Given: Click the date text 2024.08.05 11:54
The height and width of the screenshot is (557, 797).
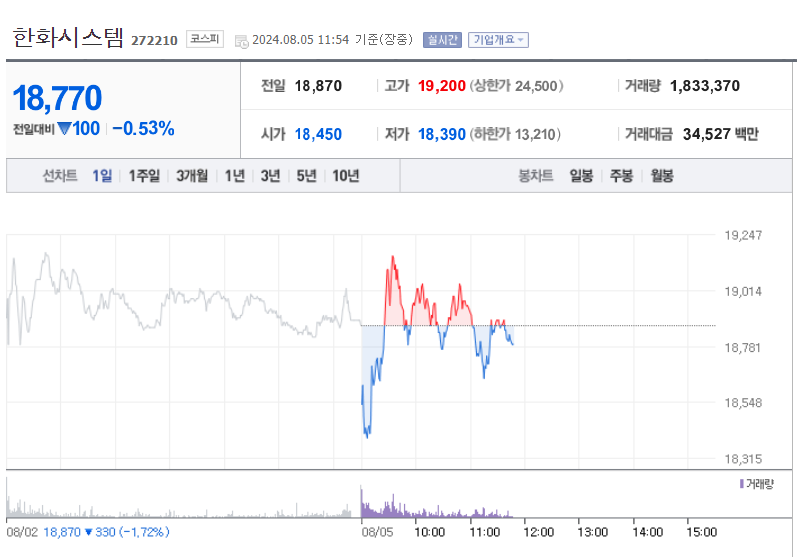Looking at the screenshot, I should [x=300, y=40].
